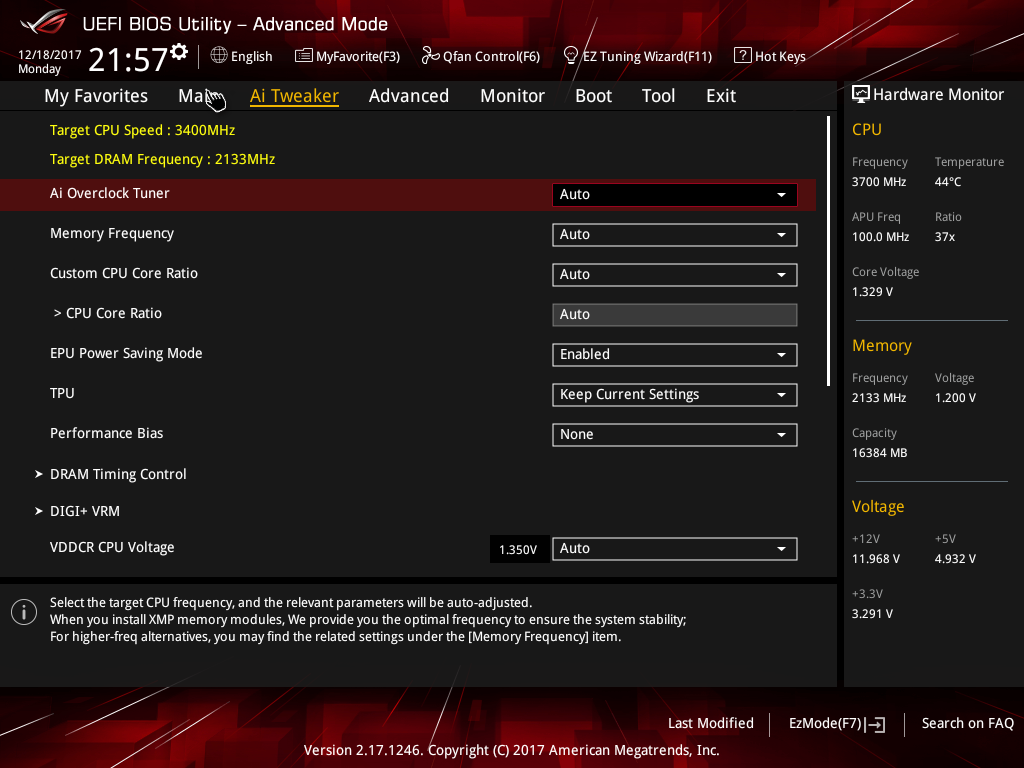The image size is (1024, 768).
Task: Click the EZ Tuning Wizard bulb icon
Action: pyautogui.click(x=570, y=56)
